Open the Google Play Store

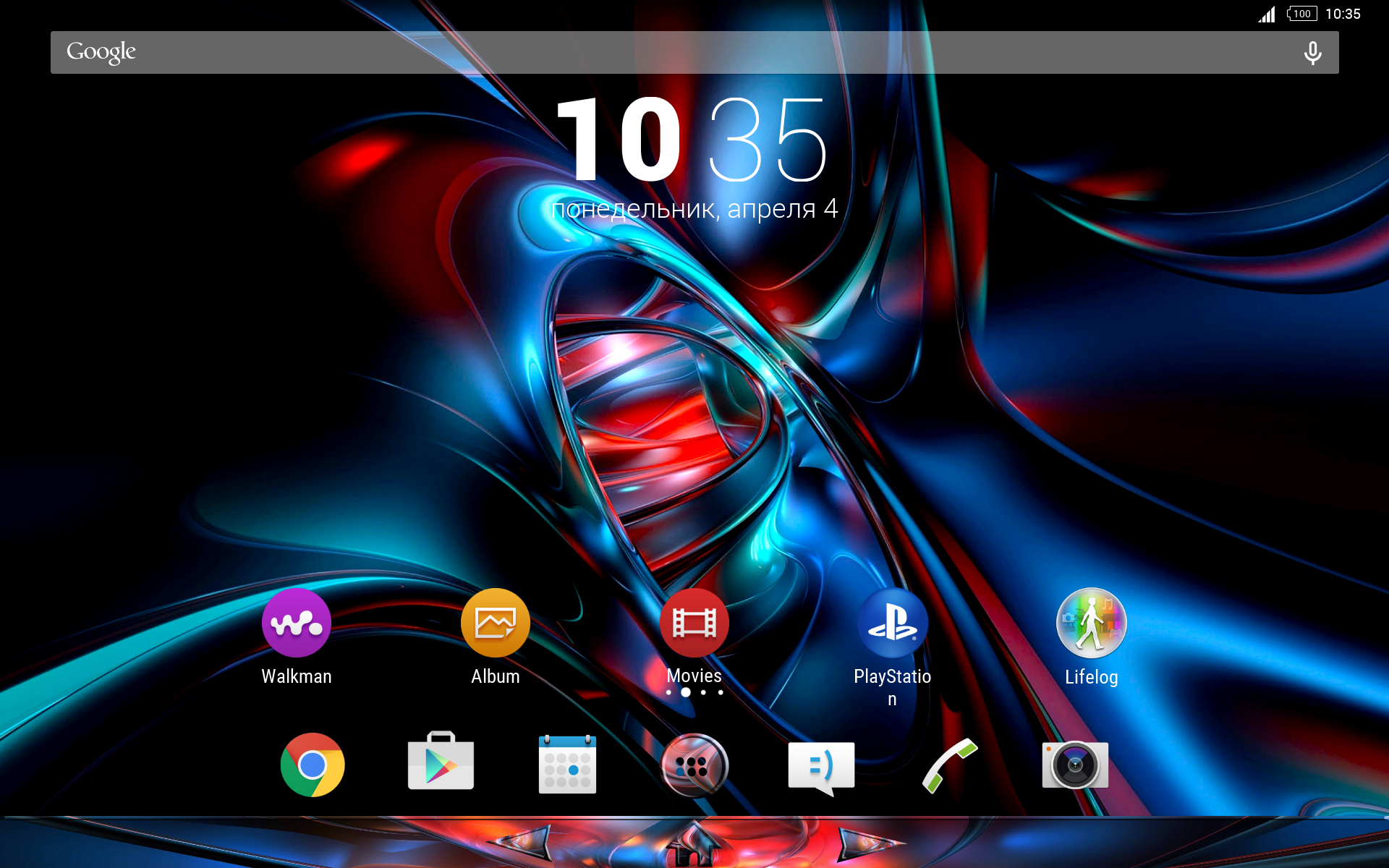point(441,762)
